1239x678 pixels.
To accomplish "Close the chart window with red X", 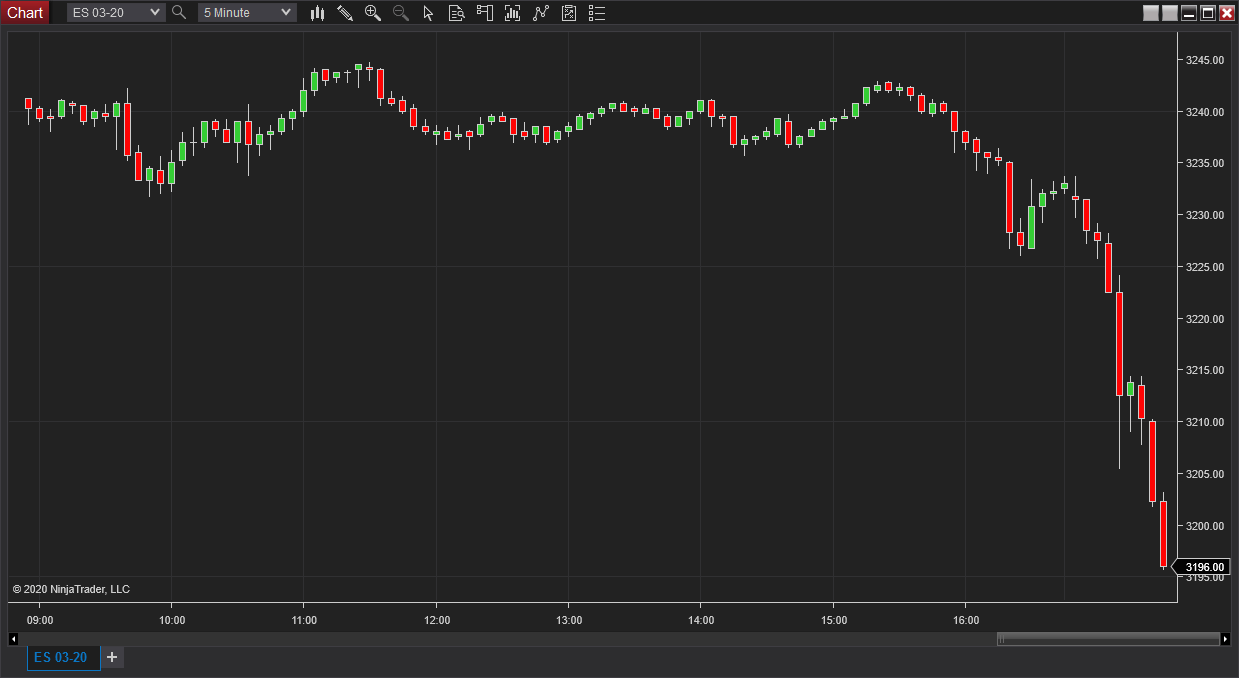I will click(1227, 13).
